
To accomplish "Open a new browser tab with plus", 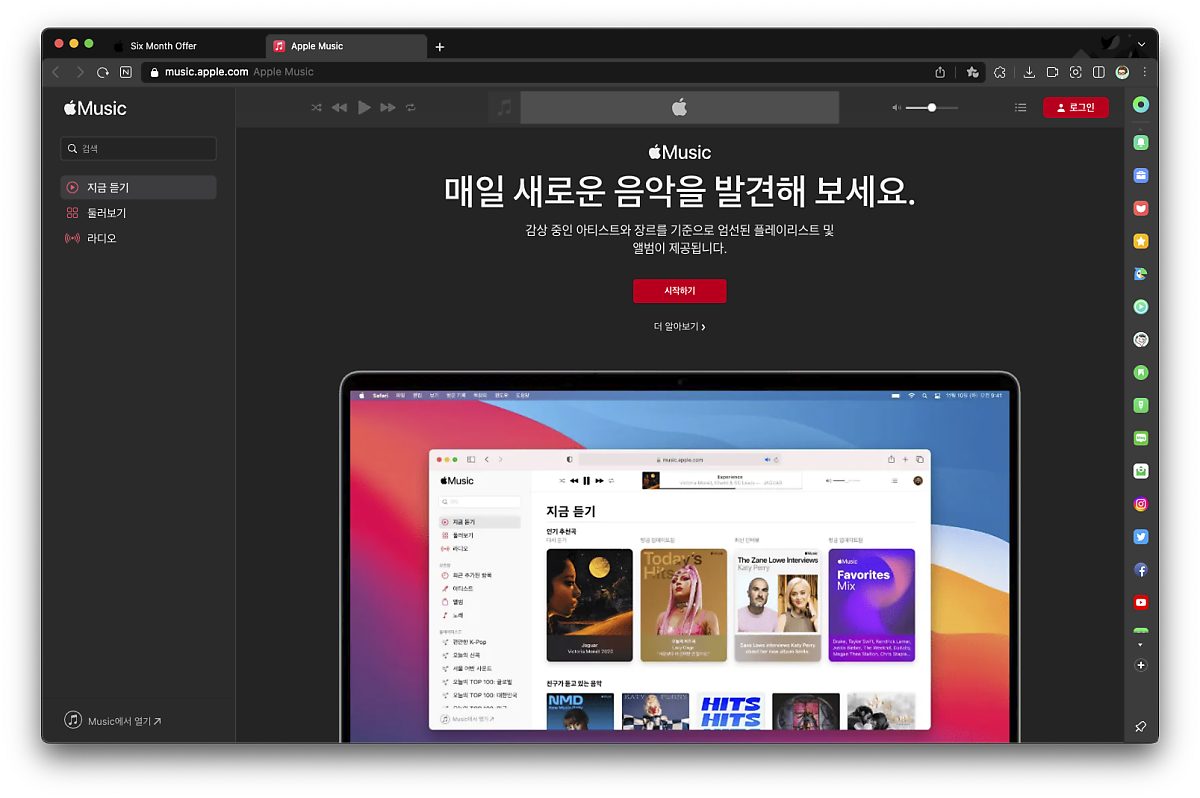I will [x=440, y=47].
